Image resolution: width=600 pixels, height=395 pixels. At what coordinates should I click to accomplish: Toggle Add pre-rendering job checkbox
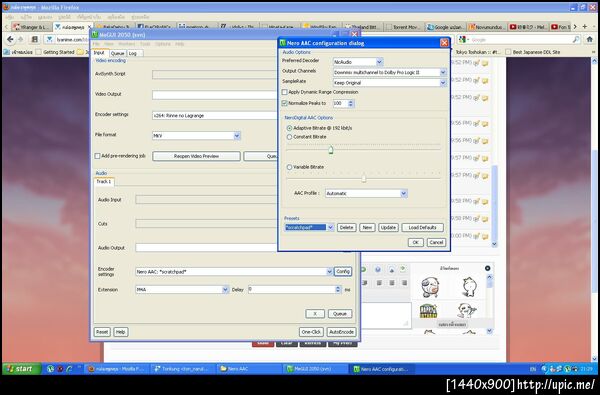click(x=97, y=156)
